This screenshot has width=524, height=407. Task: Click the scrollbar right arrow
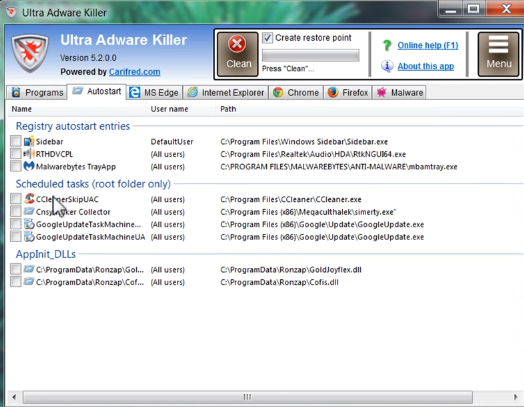tap(515, 397)
